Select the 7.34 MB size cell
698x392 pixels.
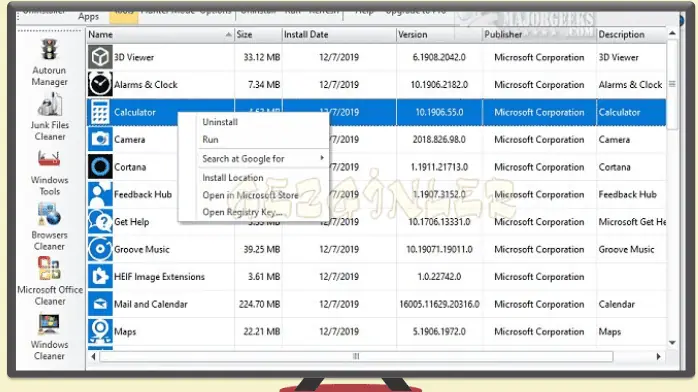[264, 85]
